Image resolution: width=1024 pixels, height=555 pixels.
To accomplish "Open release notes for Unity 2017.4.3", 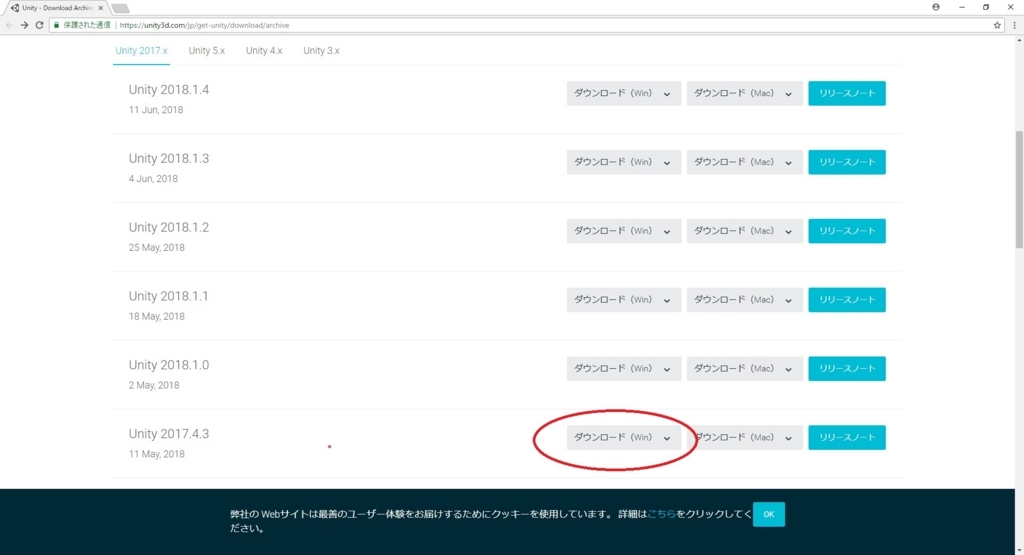I will 847,437.
